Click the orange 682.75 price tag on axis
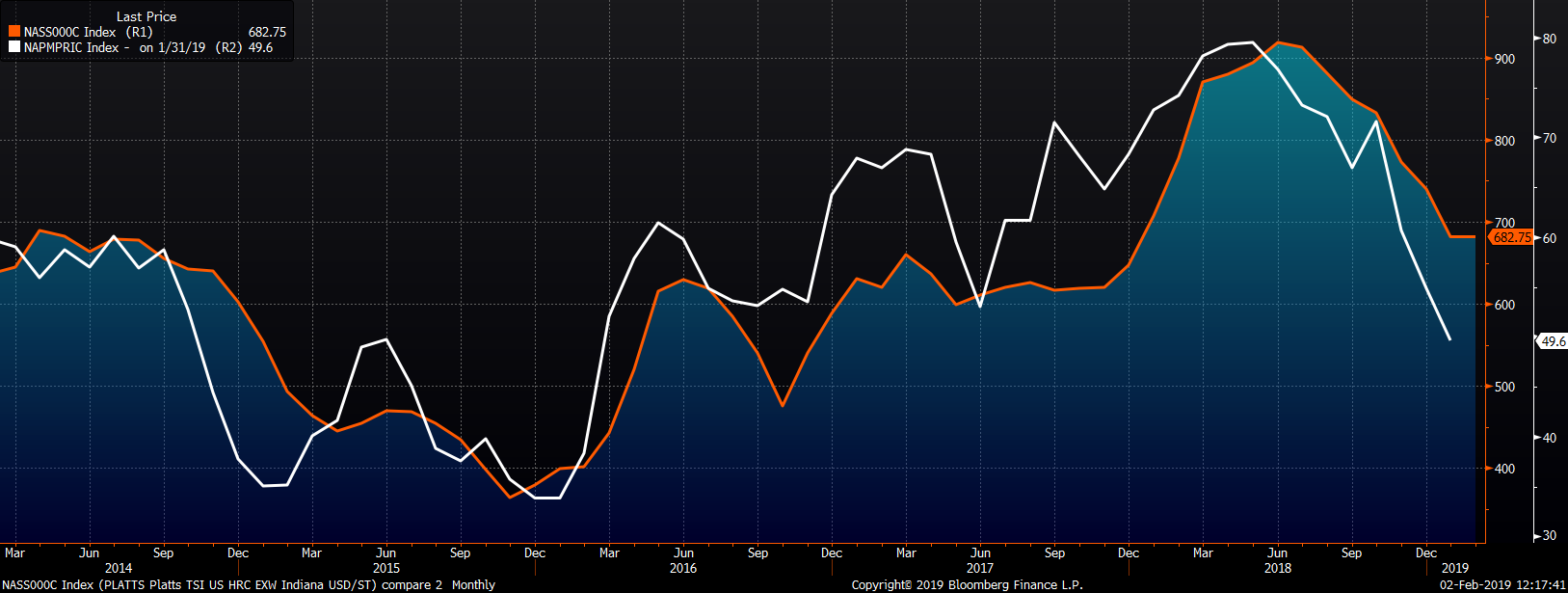 1511,237
